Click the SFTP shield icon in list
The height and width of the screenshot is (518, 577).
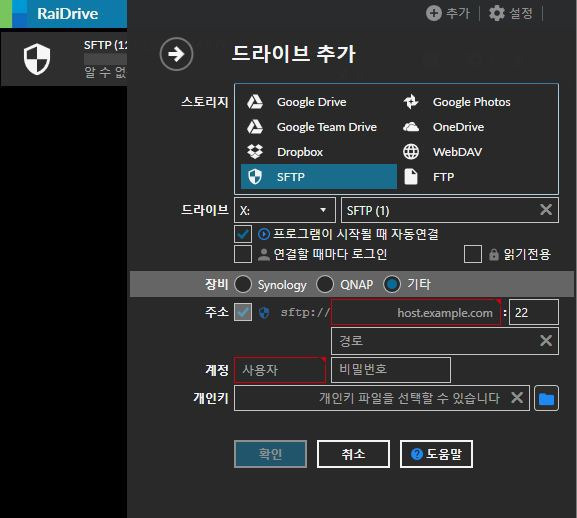click(255, 177)
